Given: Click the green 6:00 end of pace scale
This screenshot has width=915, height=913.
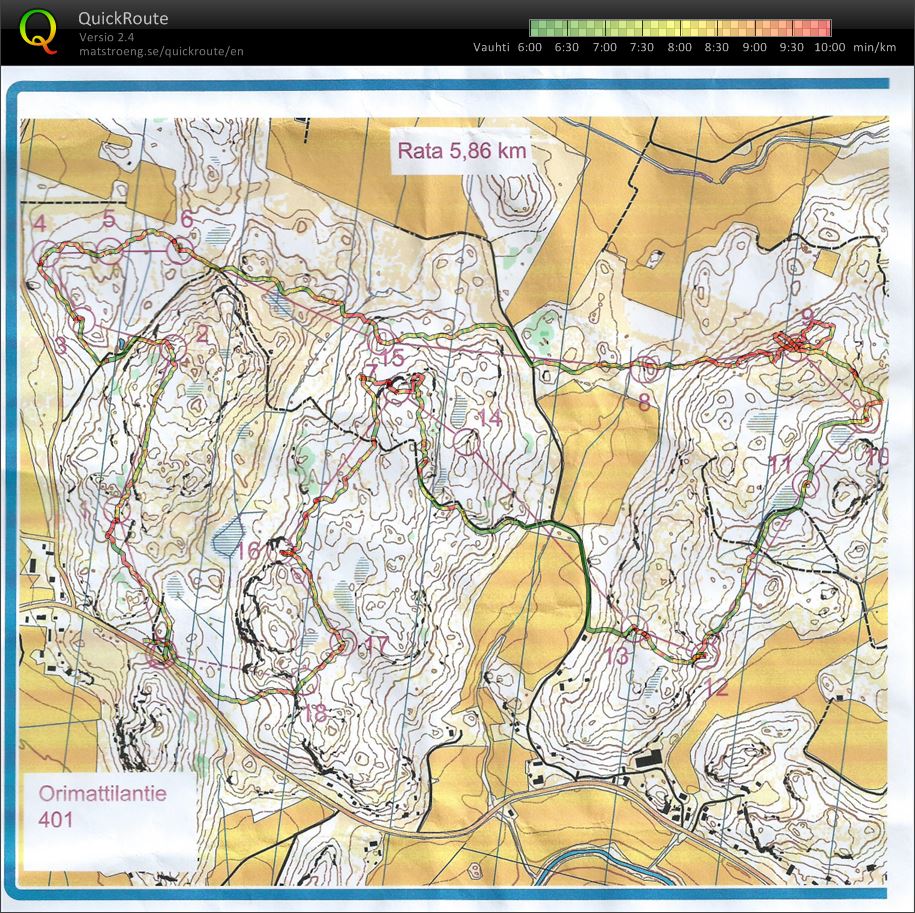Looking at the screenshot, I should [537, 28].
